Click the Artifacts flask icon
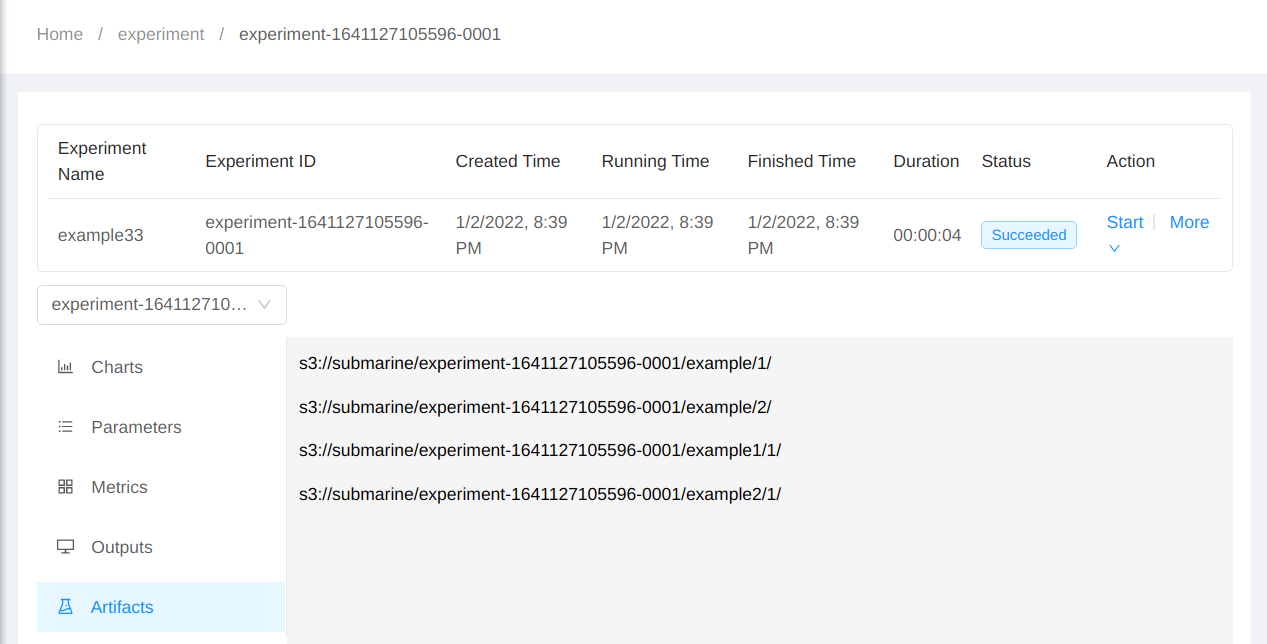 (65, 607)
